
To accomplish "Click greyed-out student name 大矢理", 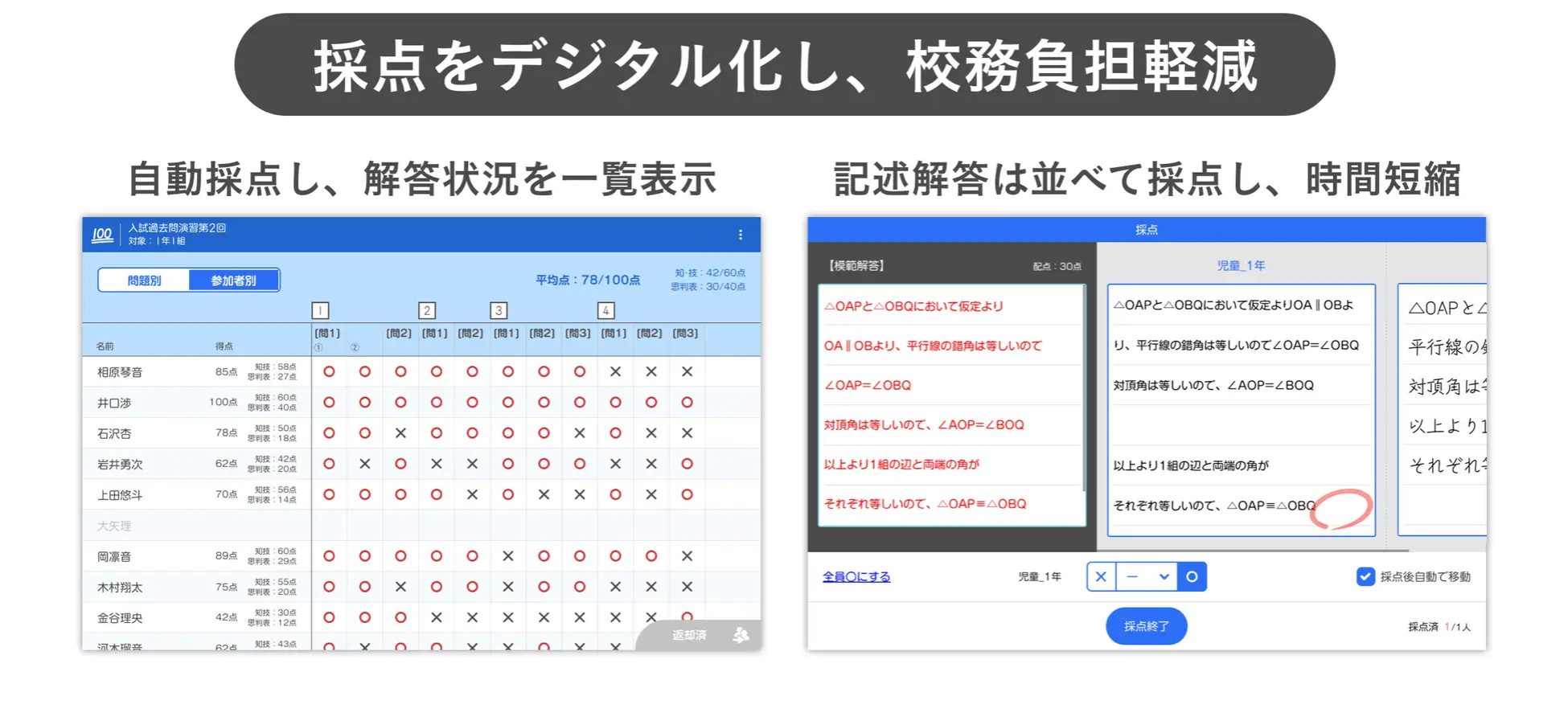I will (x=114, y=526).
